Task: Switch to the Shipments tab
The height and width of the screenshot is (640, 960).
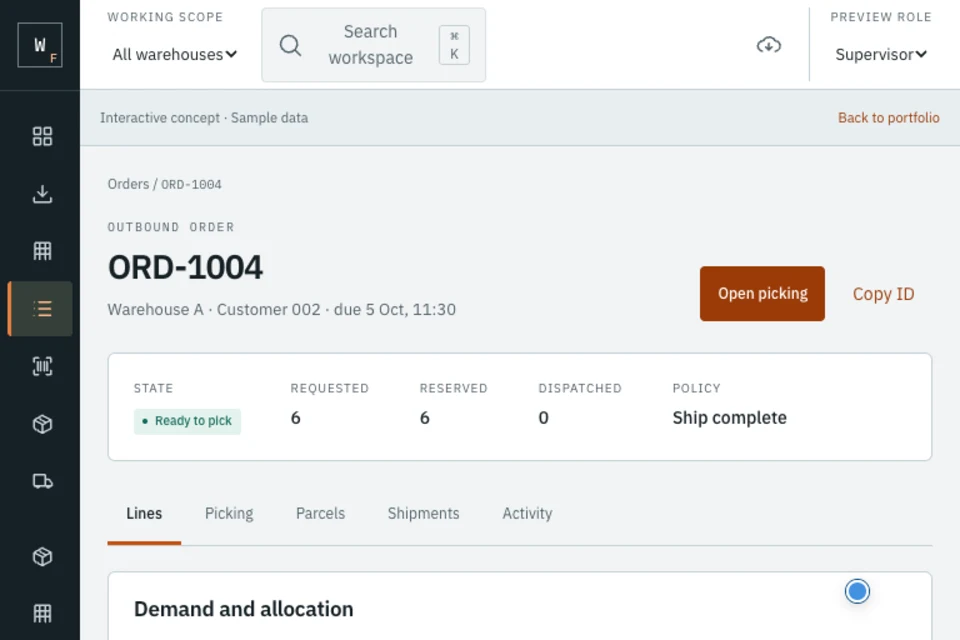Action: tap(423, 513)
